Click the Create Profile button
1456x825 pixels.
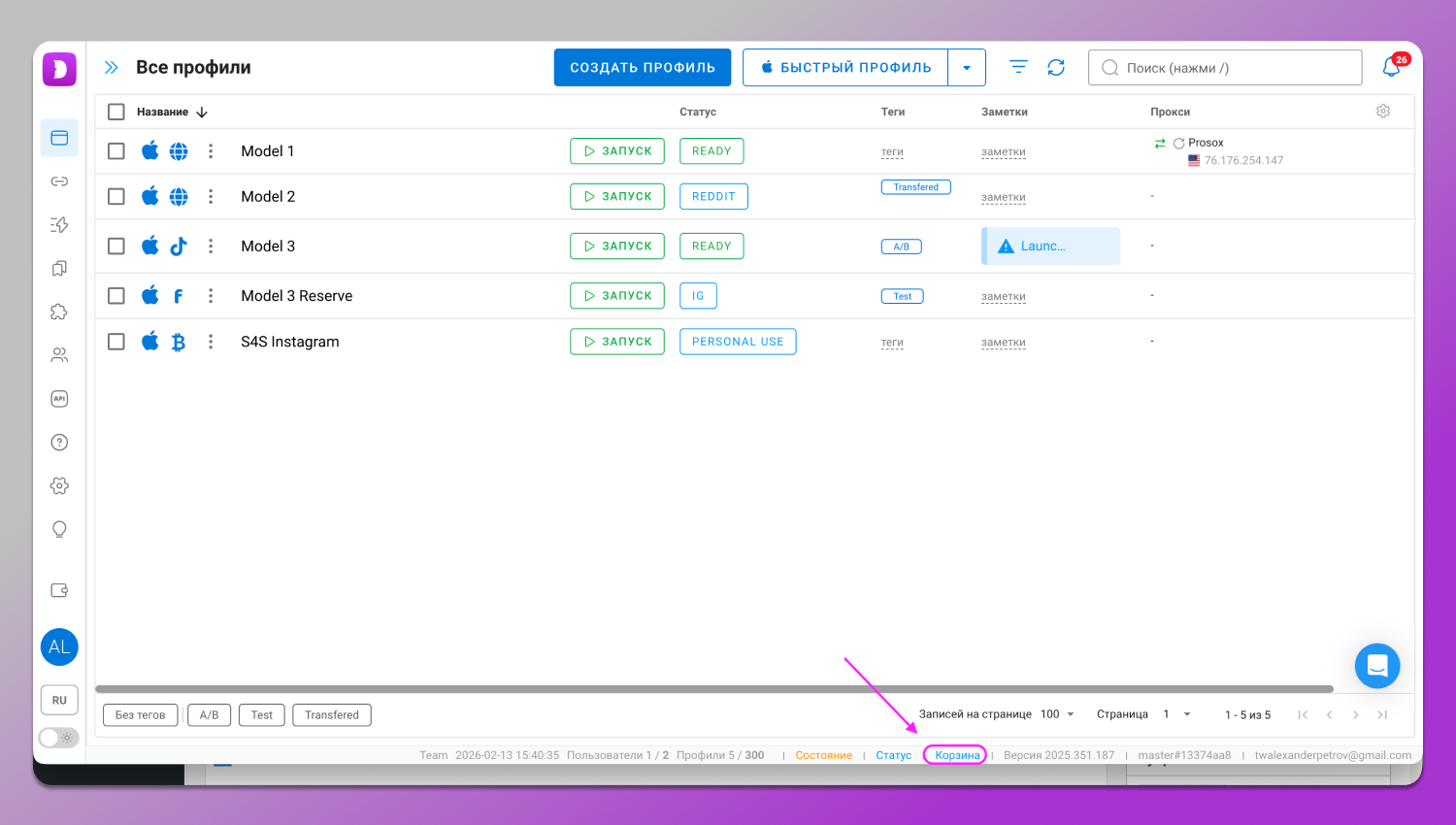[642, 68]
